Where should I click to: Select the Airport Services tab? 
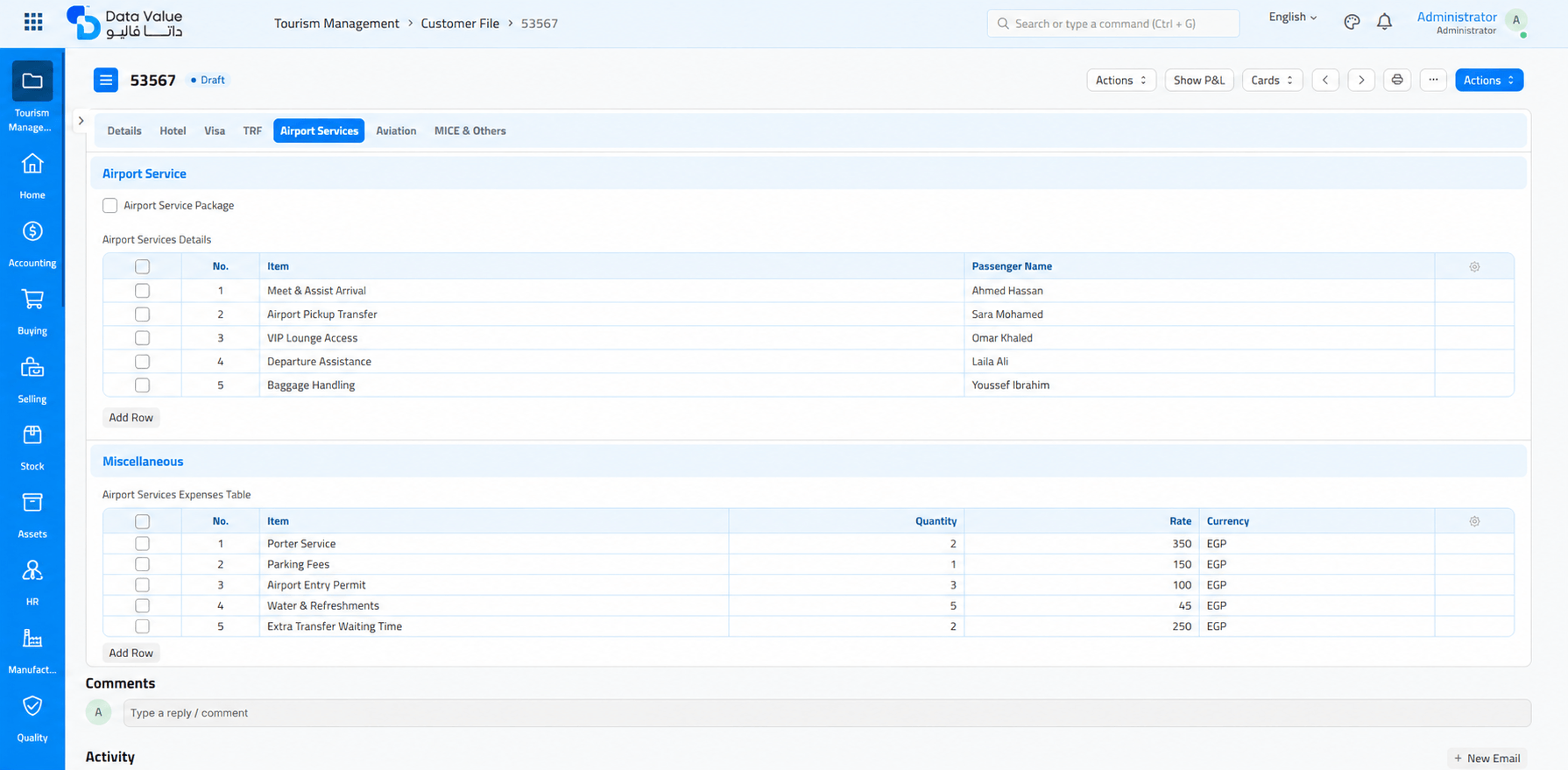(319, 131)
